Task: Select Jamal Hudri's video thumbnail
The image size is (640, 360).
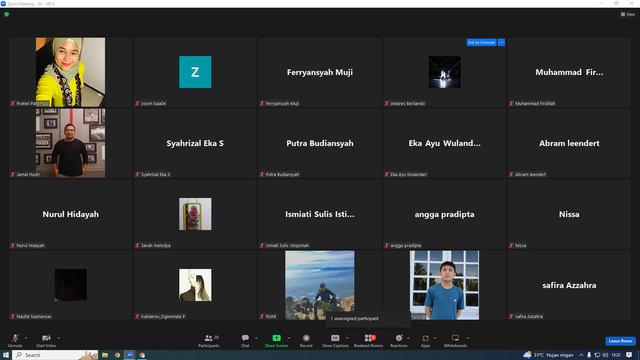Action: [70, 143]
